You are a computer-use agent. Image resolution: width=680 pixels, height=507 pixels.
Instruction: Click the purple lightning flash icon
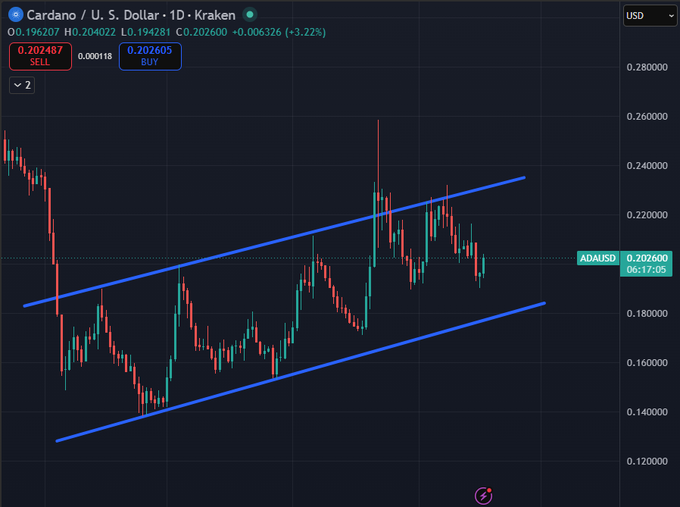483,496
